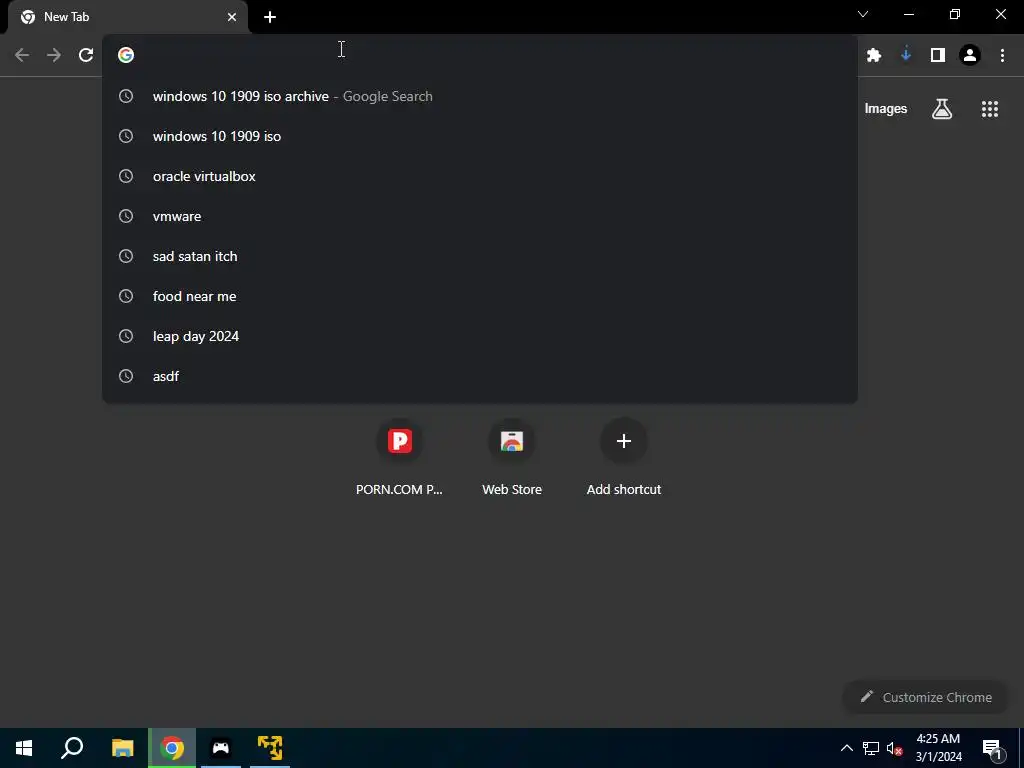Open the tab search chevron
1024x768 pixels.
(x=863, y=14)
